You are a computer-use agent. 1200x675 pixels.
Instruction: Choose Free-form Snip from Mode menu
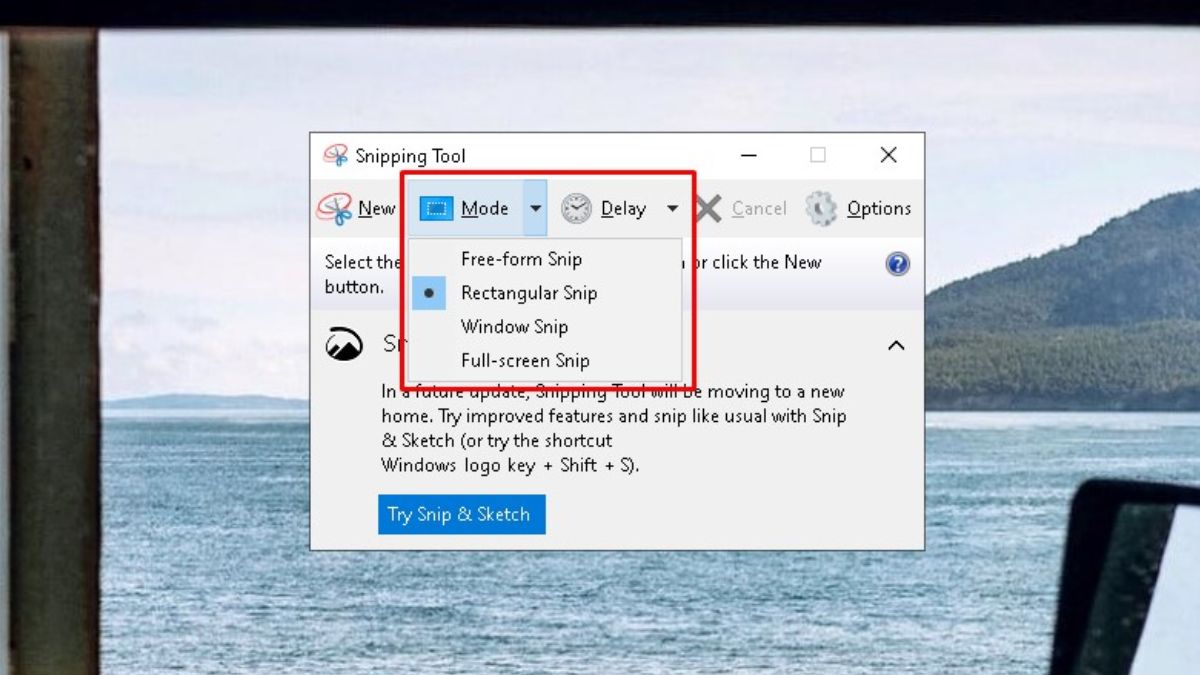click(521, 259)
